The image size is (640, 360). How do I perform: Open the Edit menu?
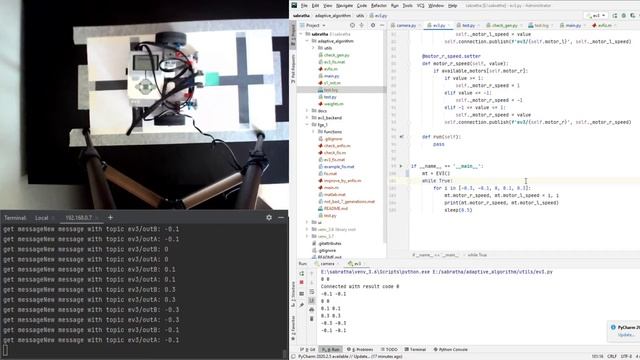(315, 6)
